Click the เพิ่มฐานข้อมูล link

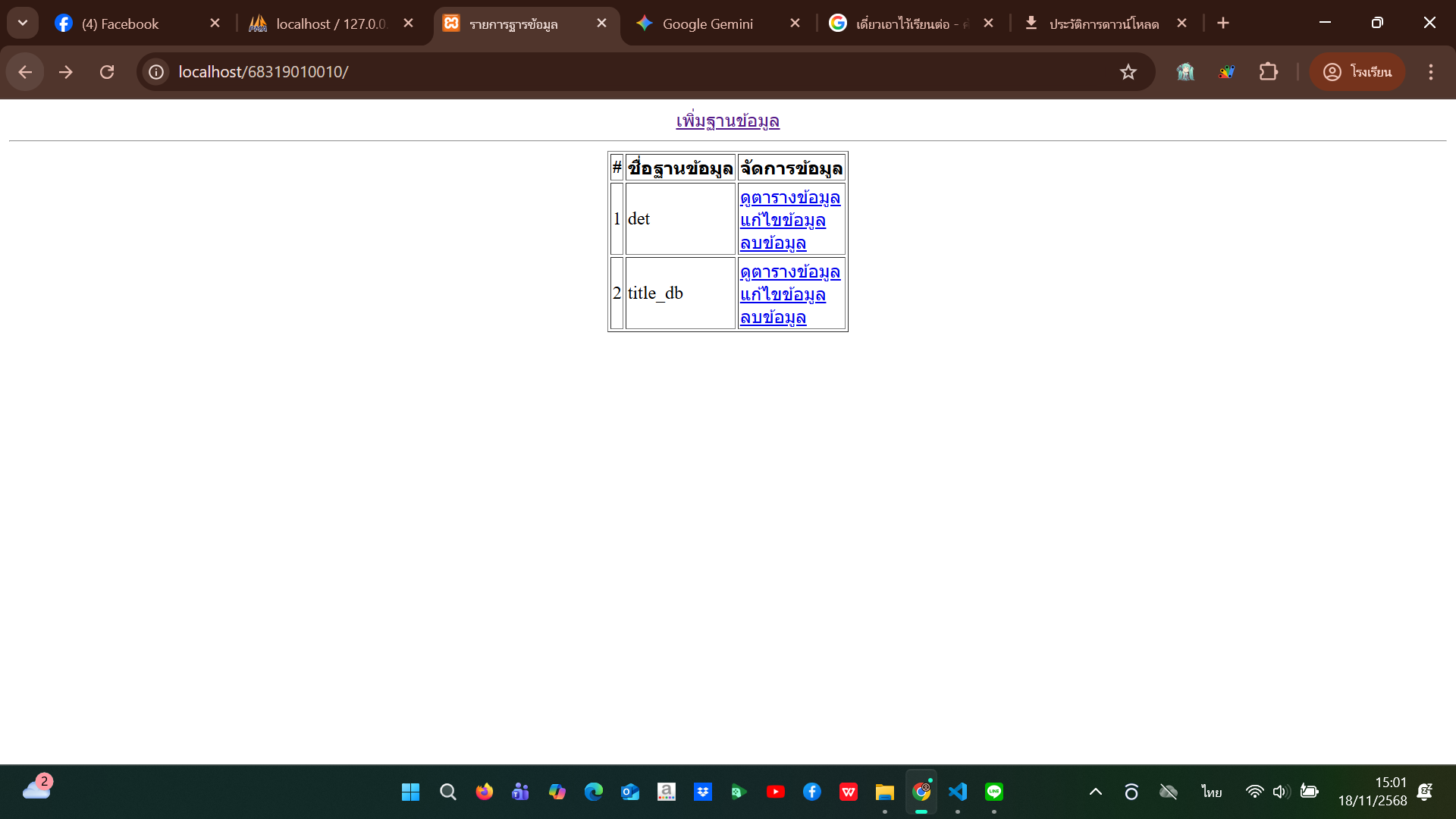727,121
